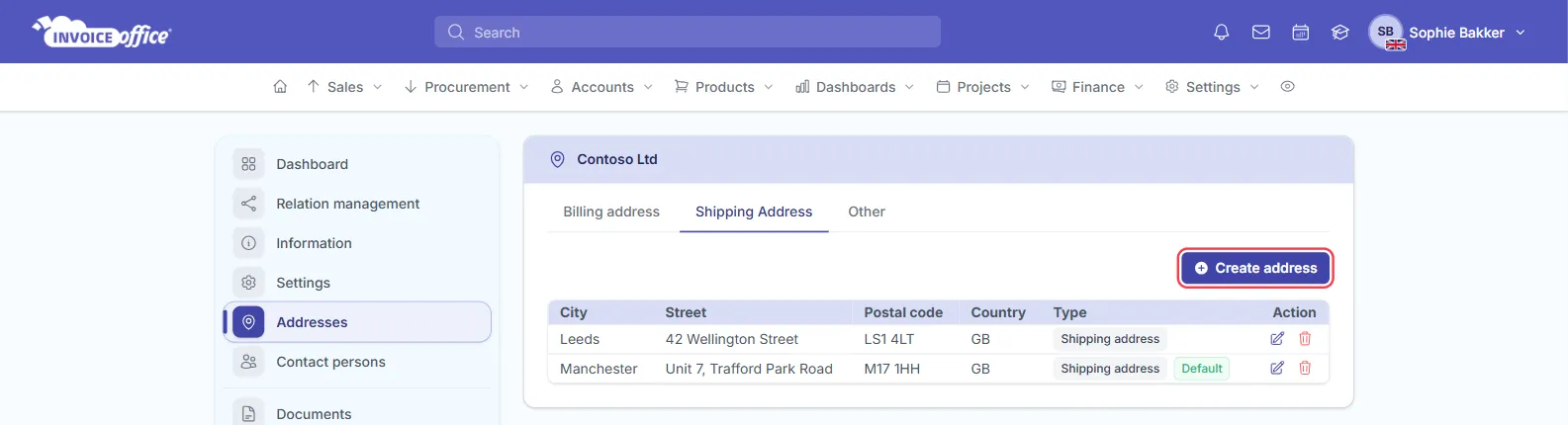Click the SB user avatar
The width and height of the screenshot is (1568, 425).
coord(1386,32)
